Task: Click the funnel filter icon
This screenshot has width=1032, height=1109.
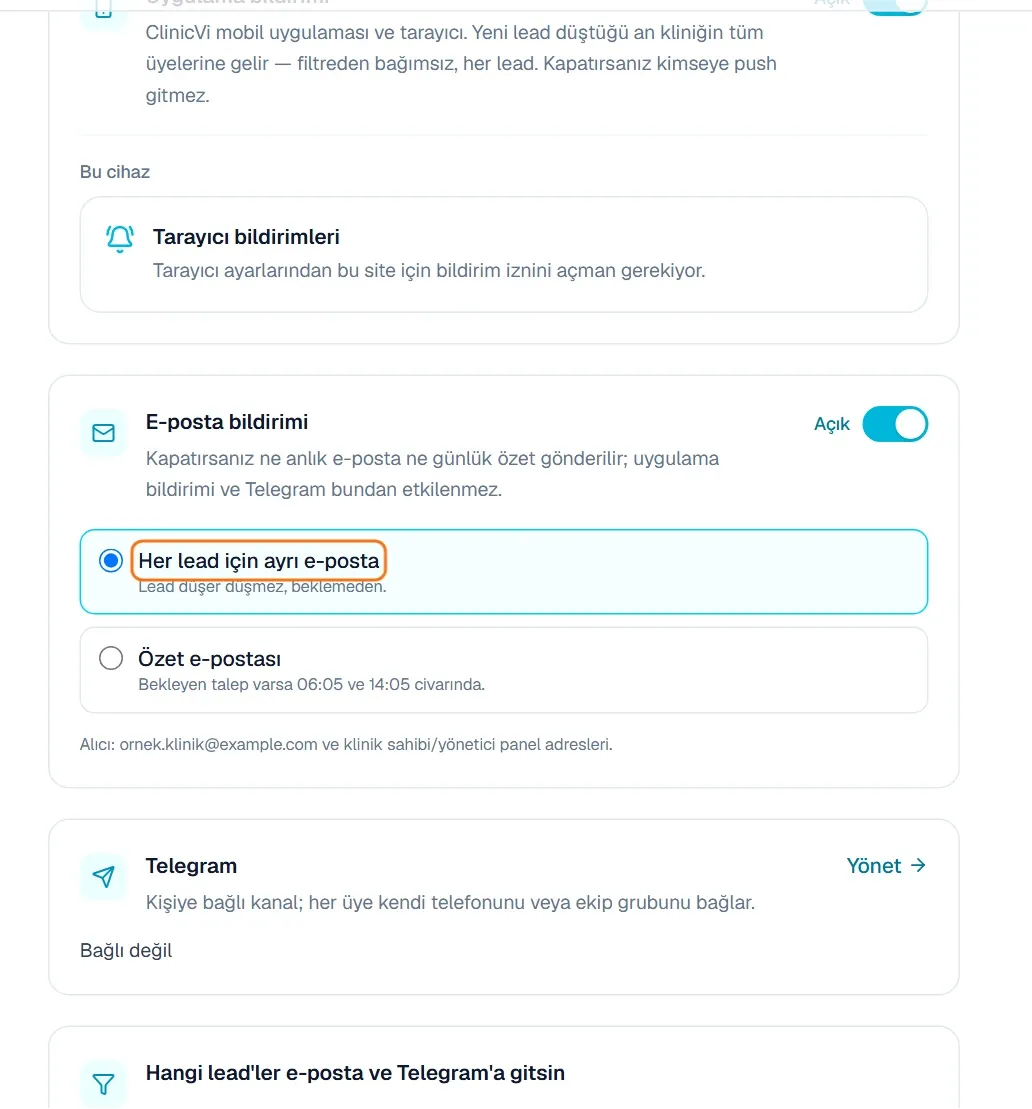Action: [x=103, y=1084]
